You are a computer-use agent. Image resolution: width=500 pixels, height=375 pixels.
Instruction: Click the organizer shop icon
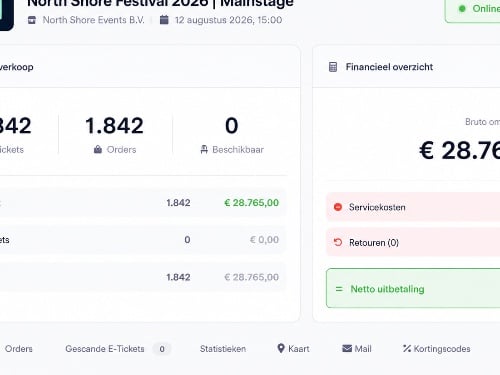[x=32, y=20]
